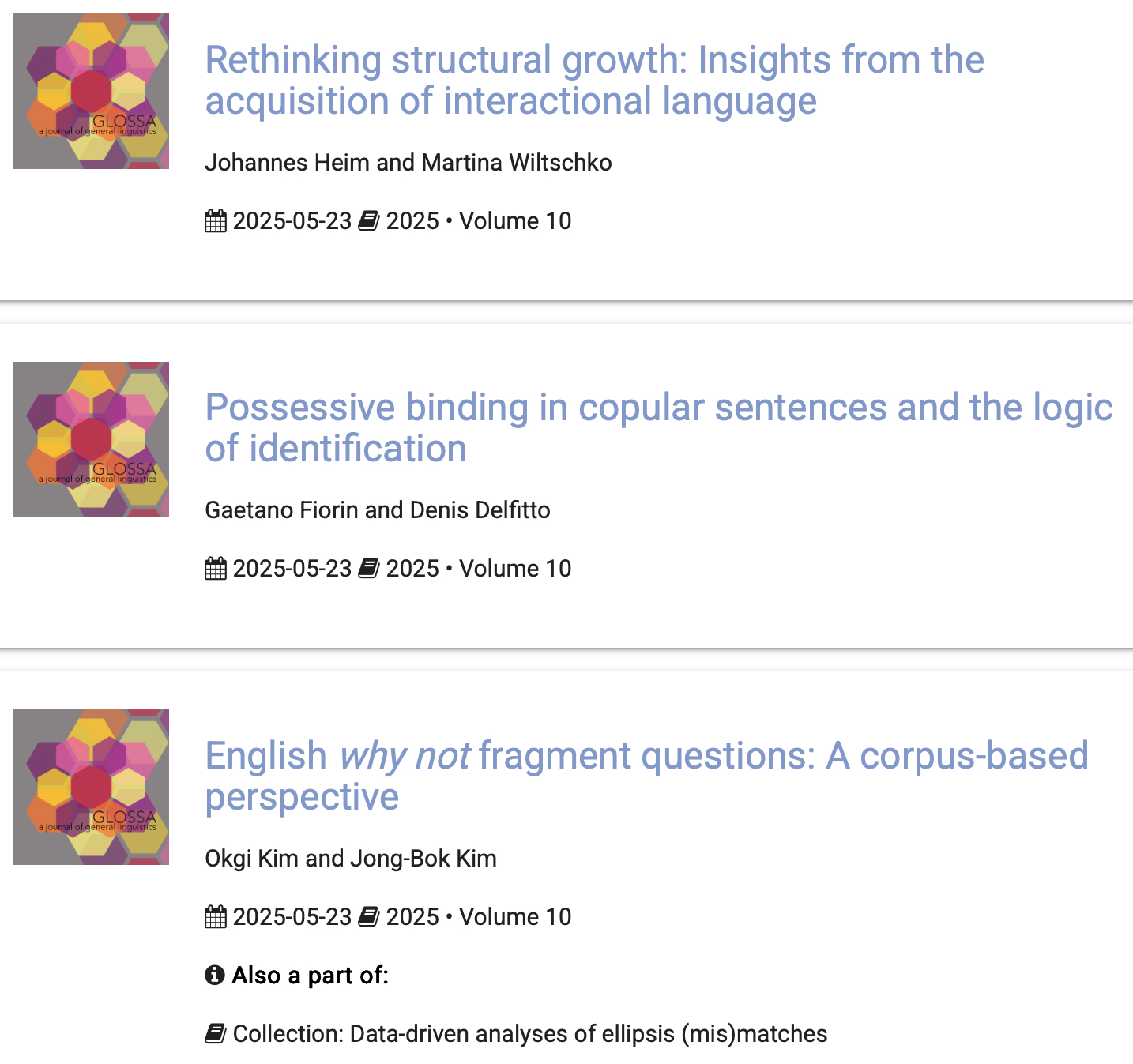Open Glossa thumbnail of Rethinking structural growth
The image size is (1133, 1064).
91,91
